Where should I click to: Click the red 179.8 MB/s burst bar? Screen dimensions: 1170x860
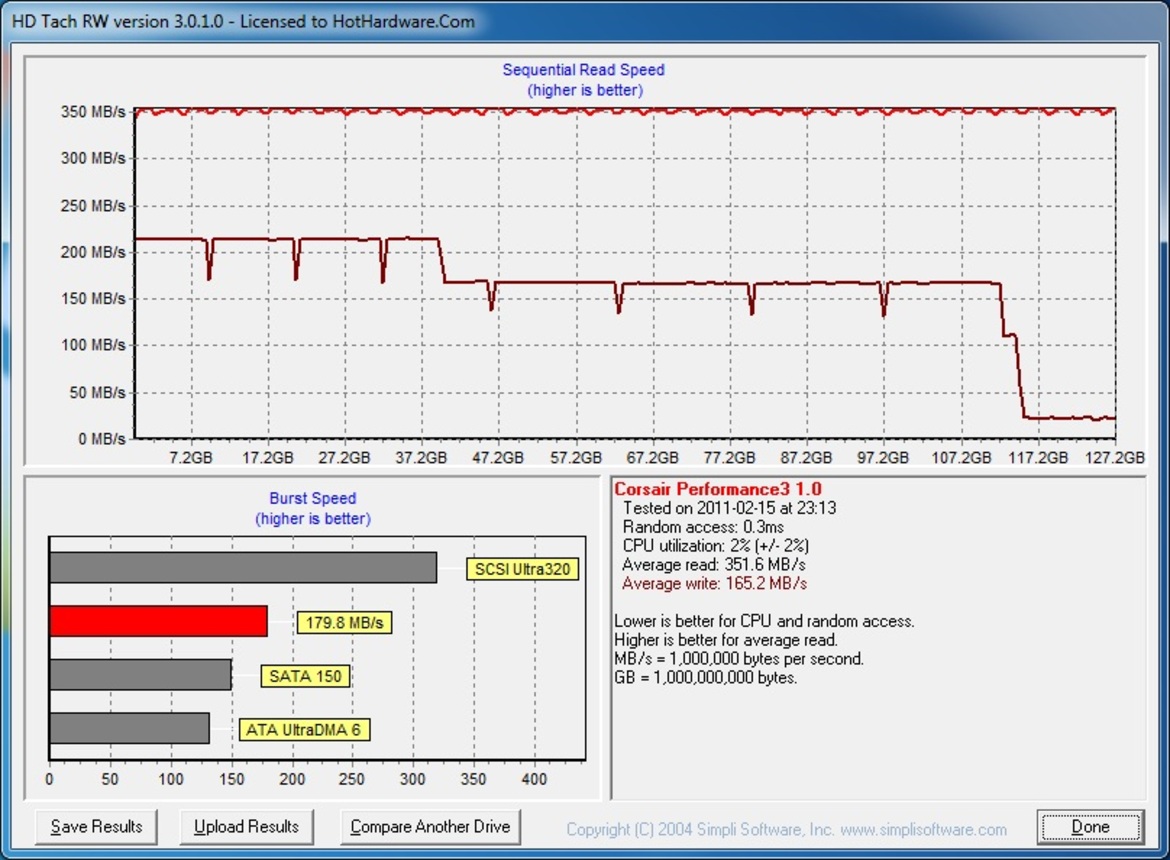[158, 621]
